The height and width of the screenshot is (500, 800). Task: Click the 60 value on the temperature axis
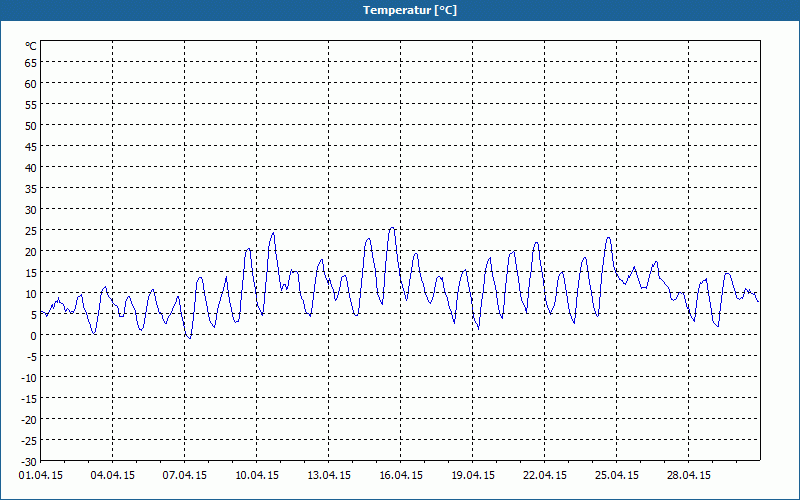[x=31, y=84]
